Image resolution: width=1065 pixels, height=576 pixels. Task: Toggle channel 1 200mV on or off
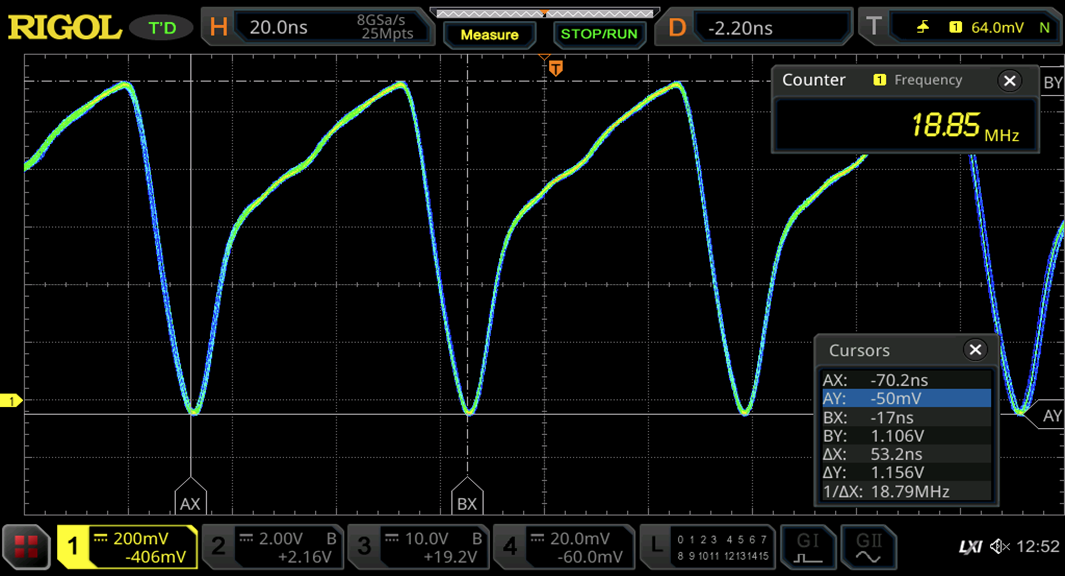[x=128, y=547]
